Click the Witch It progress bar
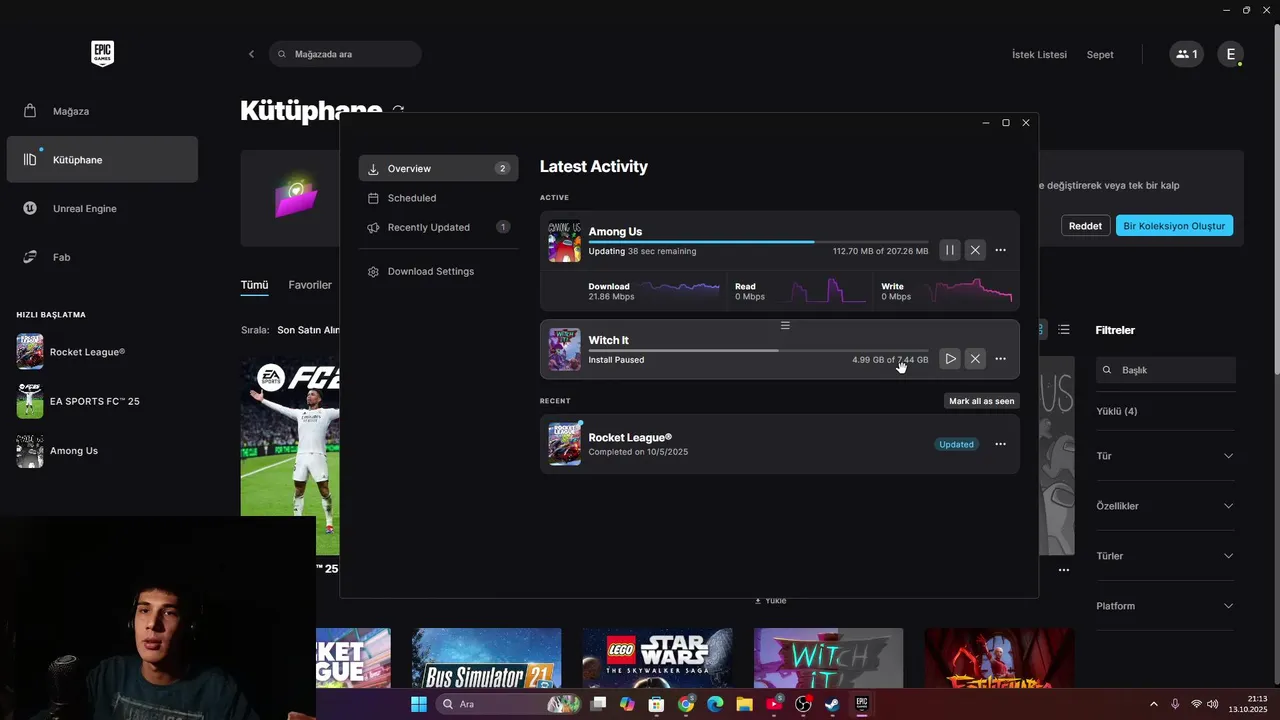Screen dimensions: 1280x720 click(758, 350)
